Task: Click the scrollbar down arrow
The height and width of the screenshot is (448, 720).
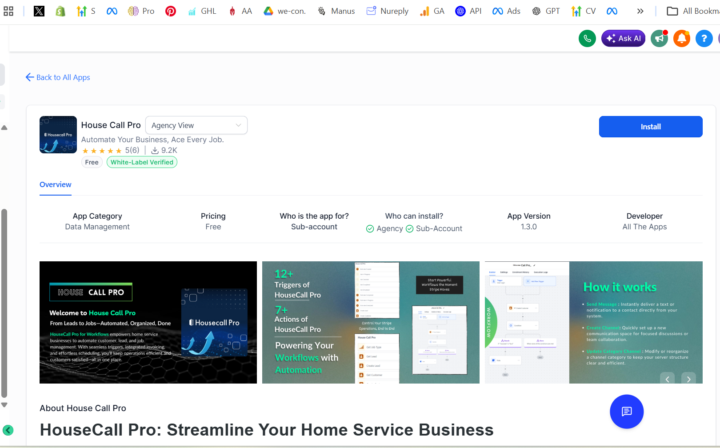Action: (x=4, y=405)
